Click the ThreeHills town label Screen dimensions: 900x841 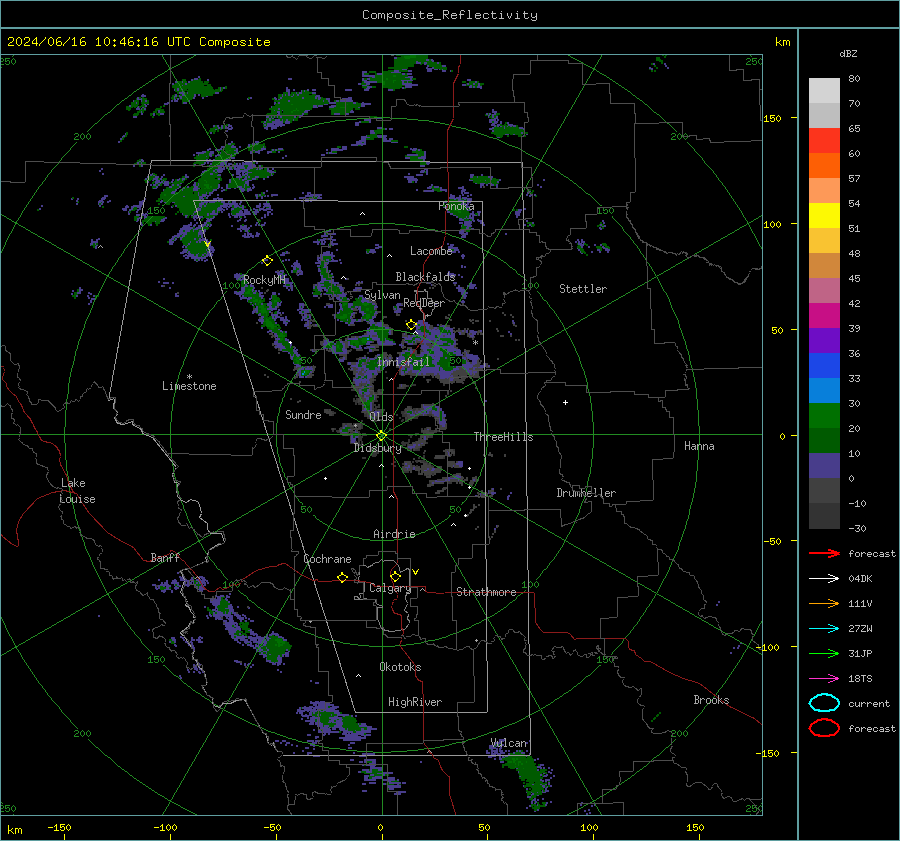coord(503,437)
